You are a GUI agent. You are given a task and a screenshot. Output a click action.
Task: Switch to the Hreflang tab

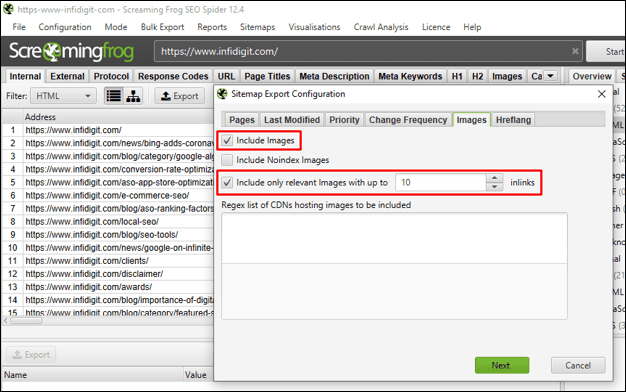(x=513, y=120)
